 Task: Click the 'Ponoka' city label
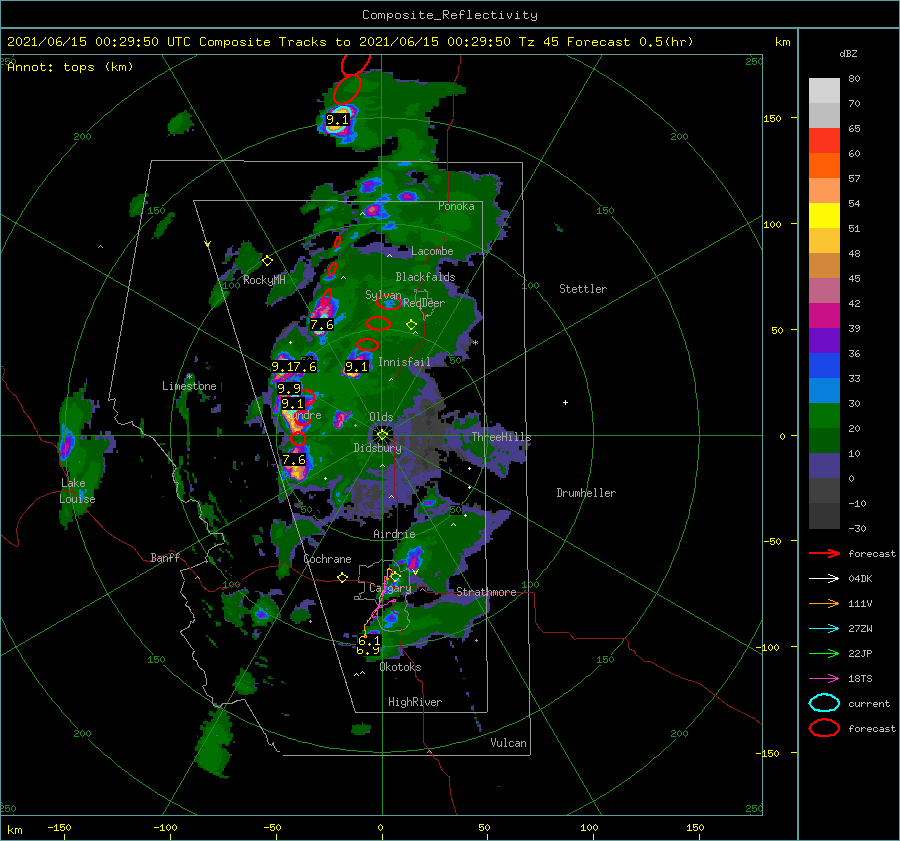coord(456,206)
